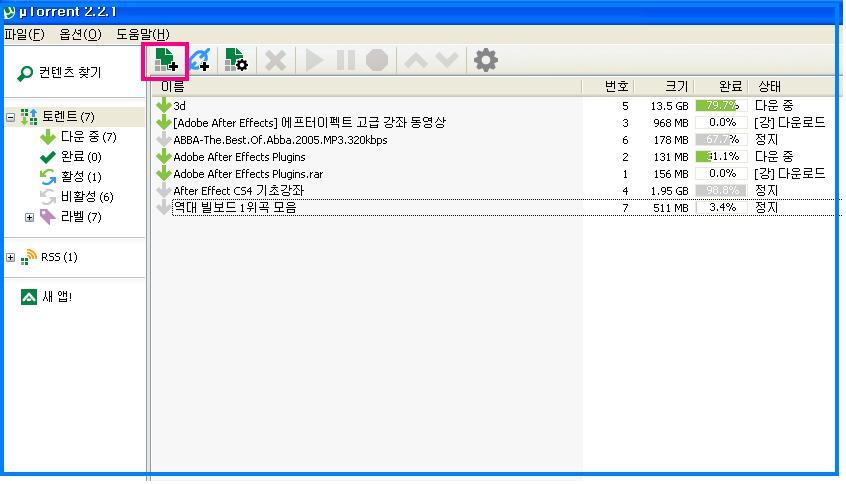This screenshot has height=484, width=846.
Task: Open the 도움말(H) menu
Action: (143, 35)
